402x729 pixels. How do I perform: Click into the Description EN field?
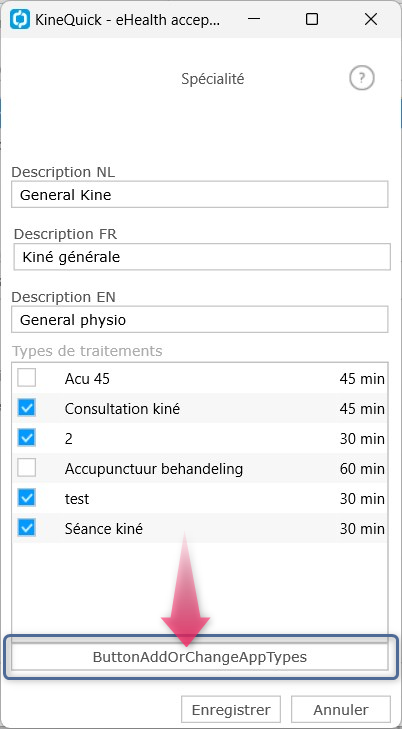200,319
